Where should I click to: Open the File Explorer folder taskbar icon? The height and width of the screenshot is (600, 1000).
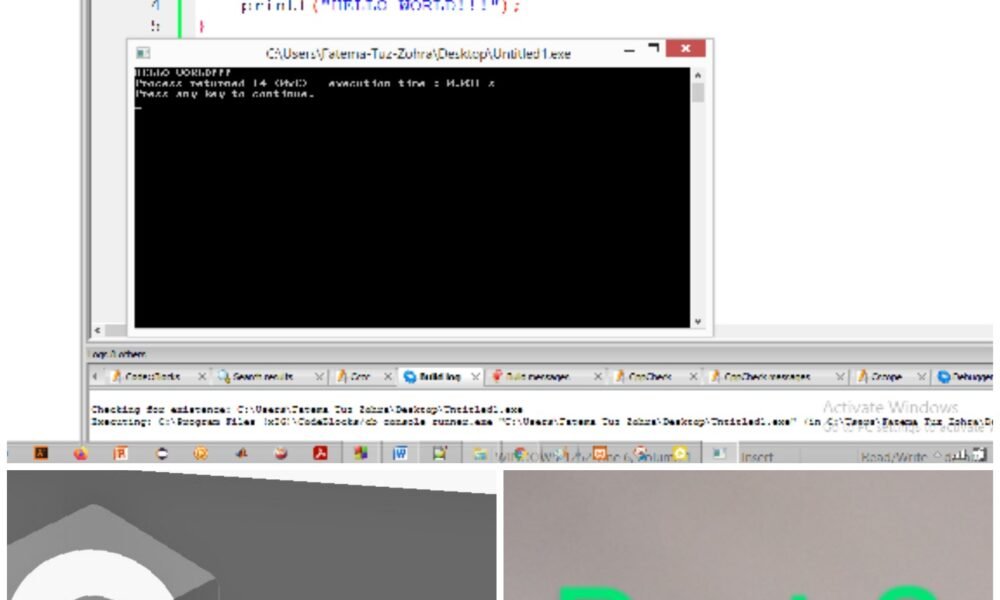point(480,454)
